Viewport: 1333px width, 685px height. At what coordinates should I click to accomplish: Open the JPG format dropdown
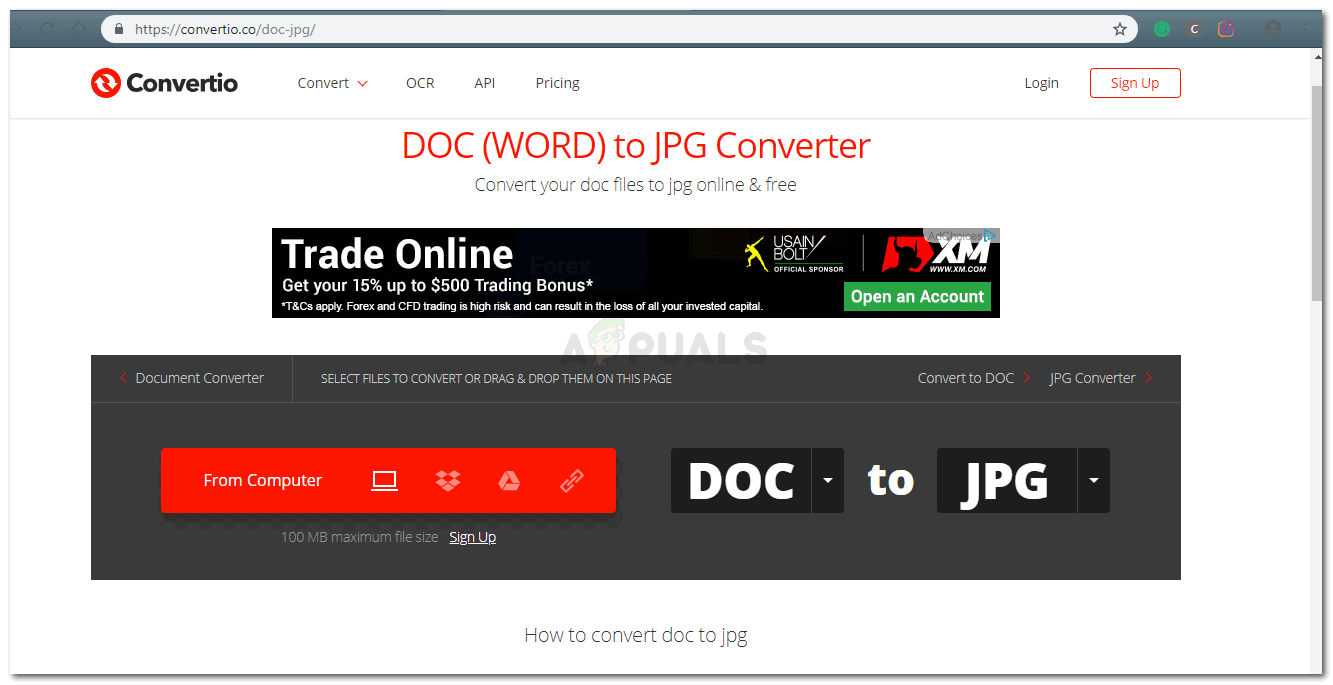coord(1094,480)
